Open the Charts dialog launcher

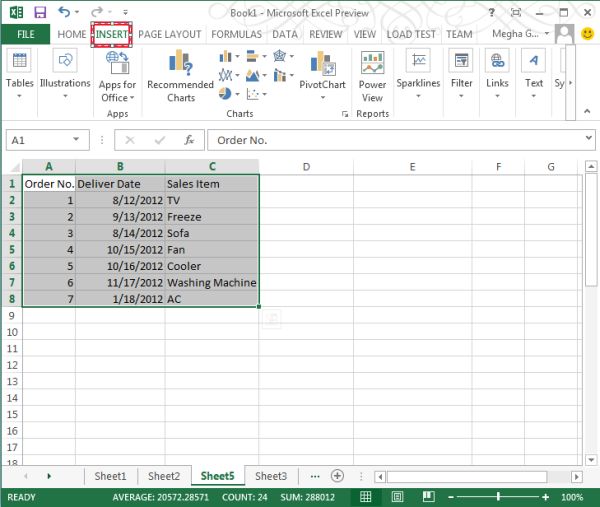pyautogui.click(x=345, y=114)
